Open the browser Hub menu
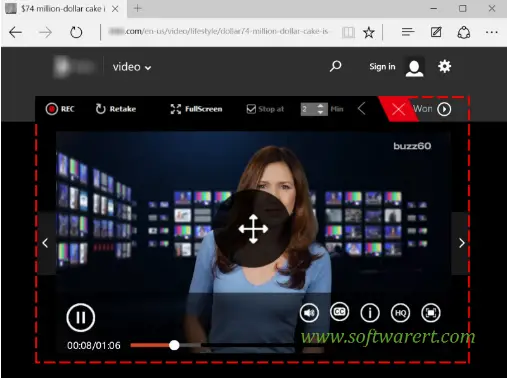Screen dimensions: 507x378 [408, 32]
